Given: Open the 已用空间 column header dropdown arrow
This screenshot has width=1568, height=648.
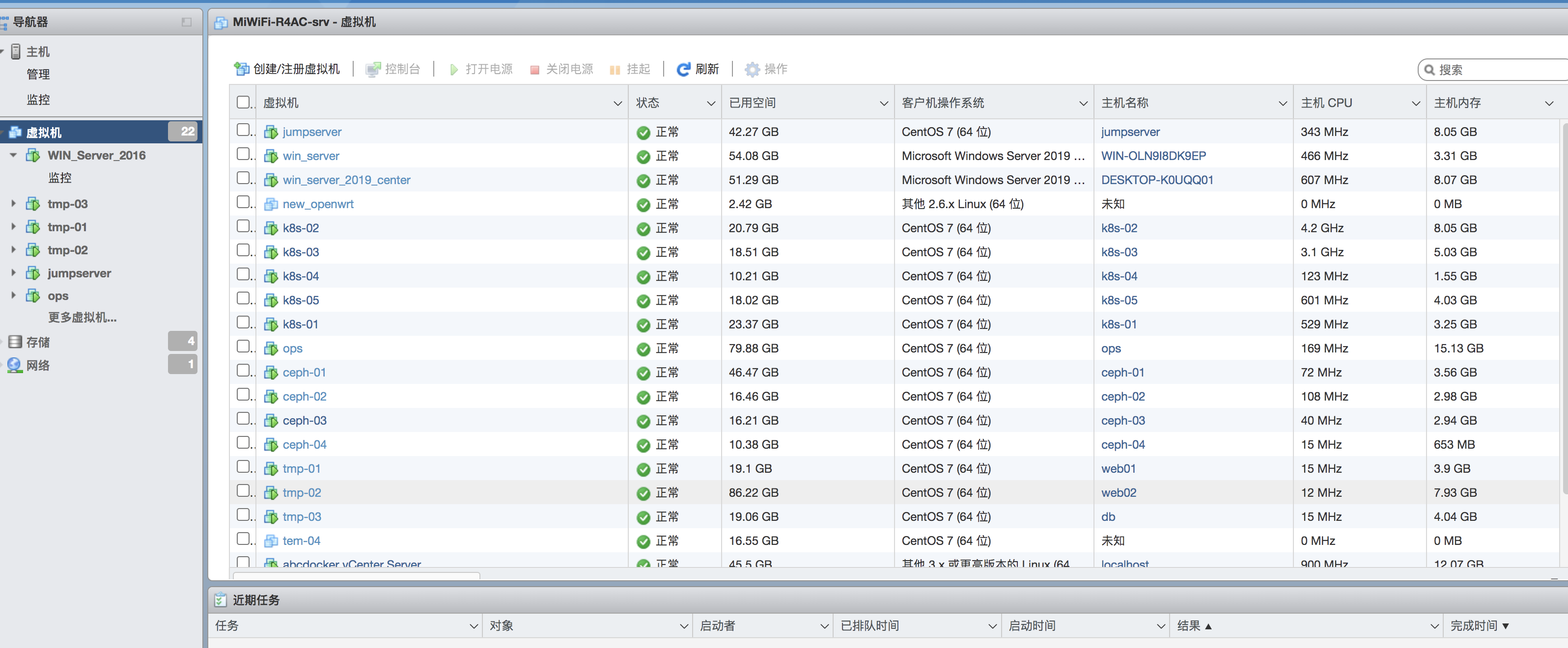Looking at the screenshot, I should (884, 104).
